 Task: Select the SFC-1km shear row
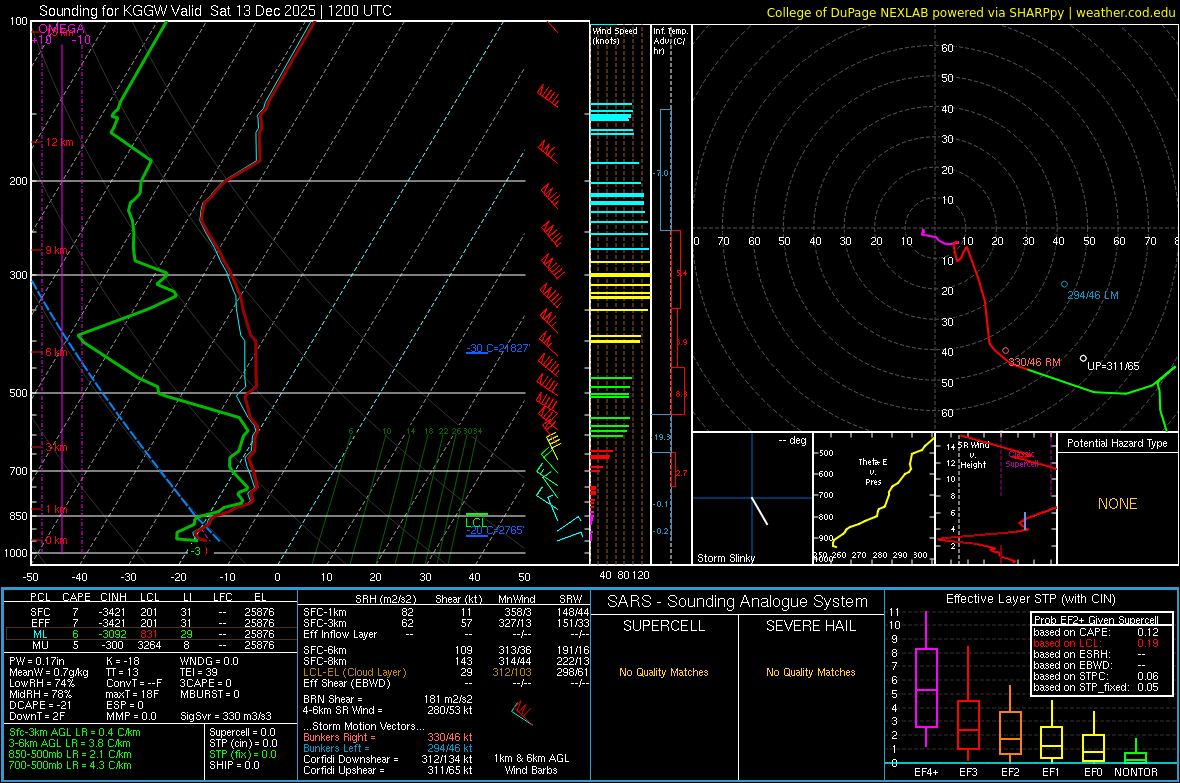pyautogui.click(x=446, y=612)
